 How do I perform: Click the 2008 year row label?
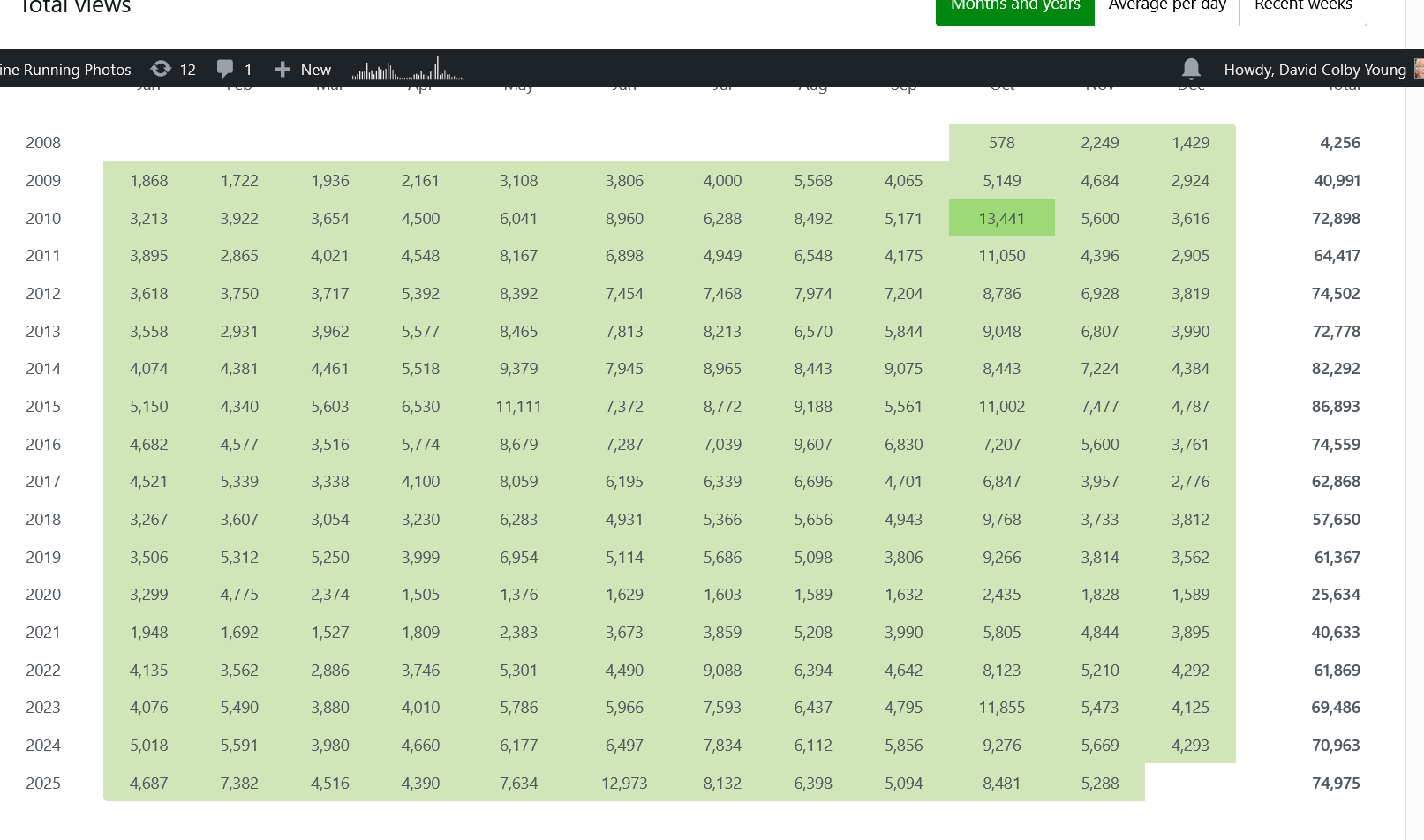coord(43,143)
